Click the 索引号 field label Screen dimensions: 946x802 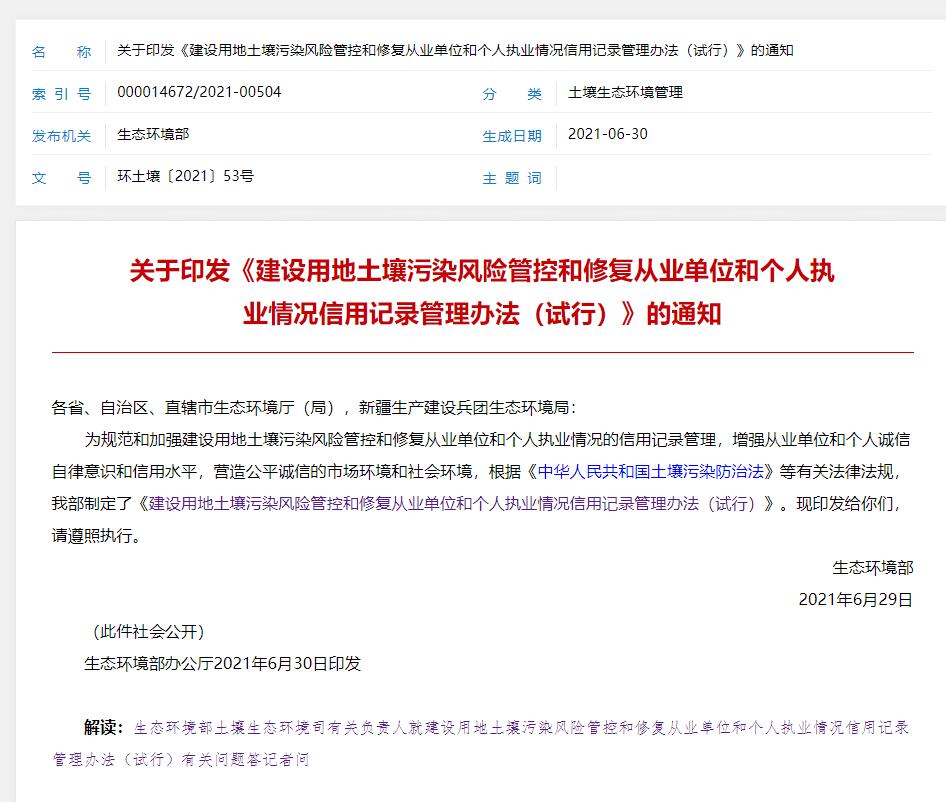62,94
